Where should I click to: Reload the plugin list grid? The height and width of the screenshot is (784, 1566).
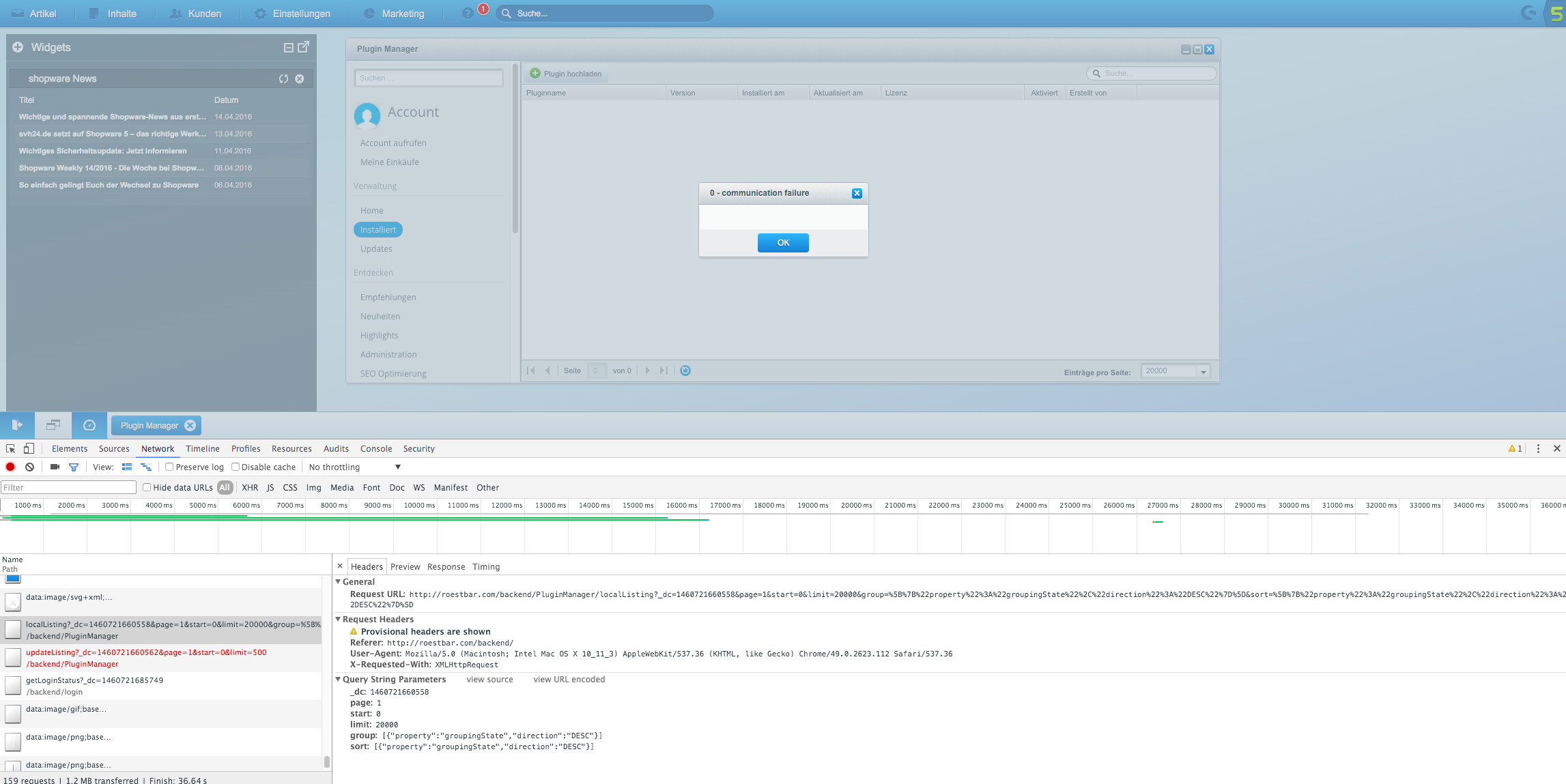pyautogui.click(x=685, y=371)
